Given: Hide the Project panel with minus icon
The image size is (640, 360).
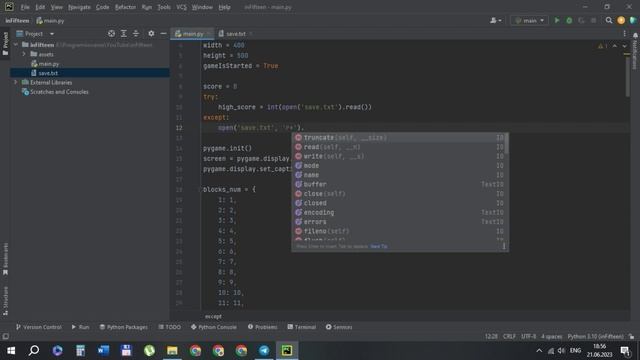Looking at the screenshot, I should 163,33.
